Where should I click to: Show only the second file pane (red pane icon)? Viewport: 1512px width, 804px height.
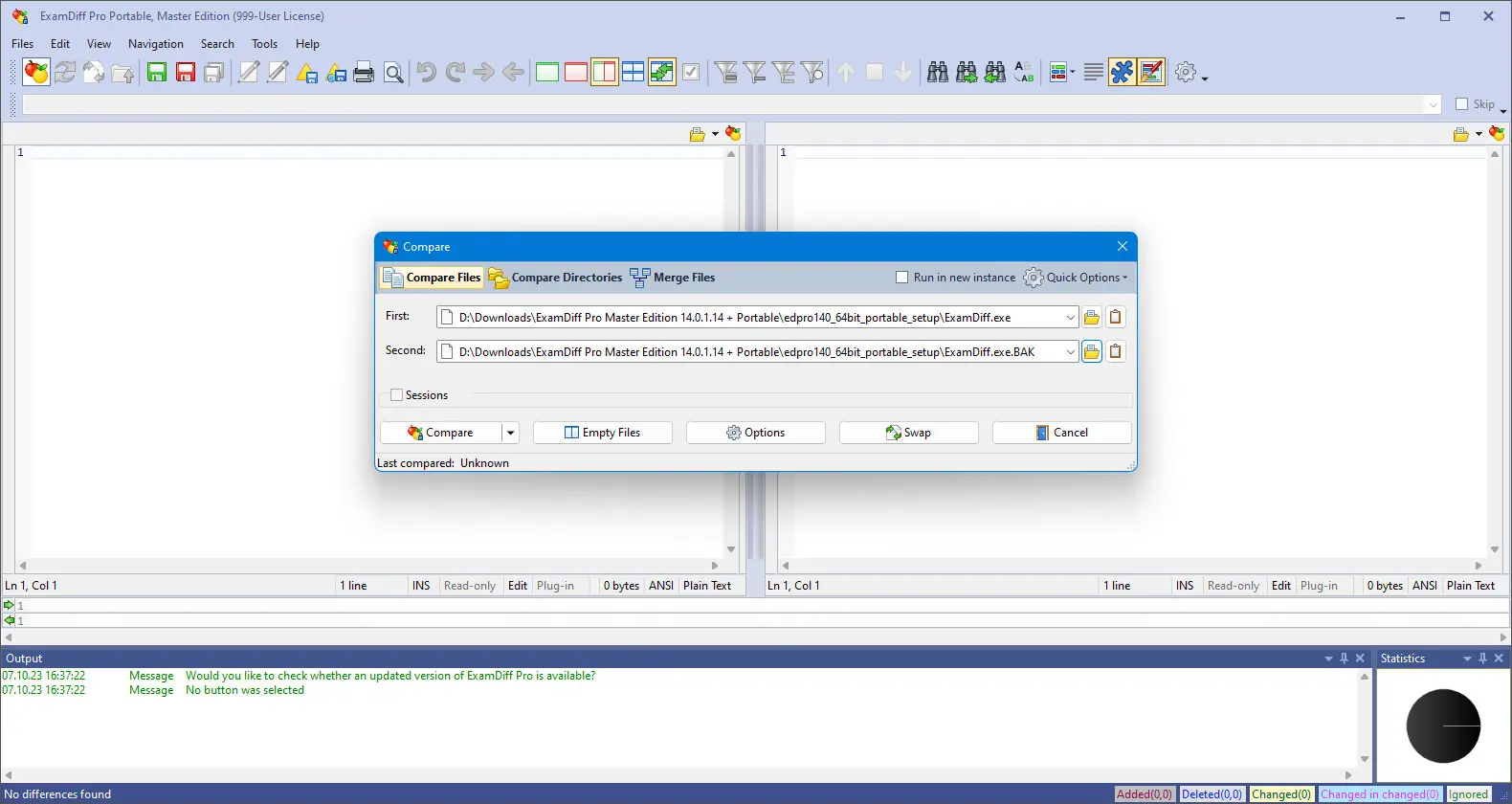tap(576, 72)
